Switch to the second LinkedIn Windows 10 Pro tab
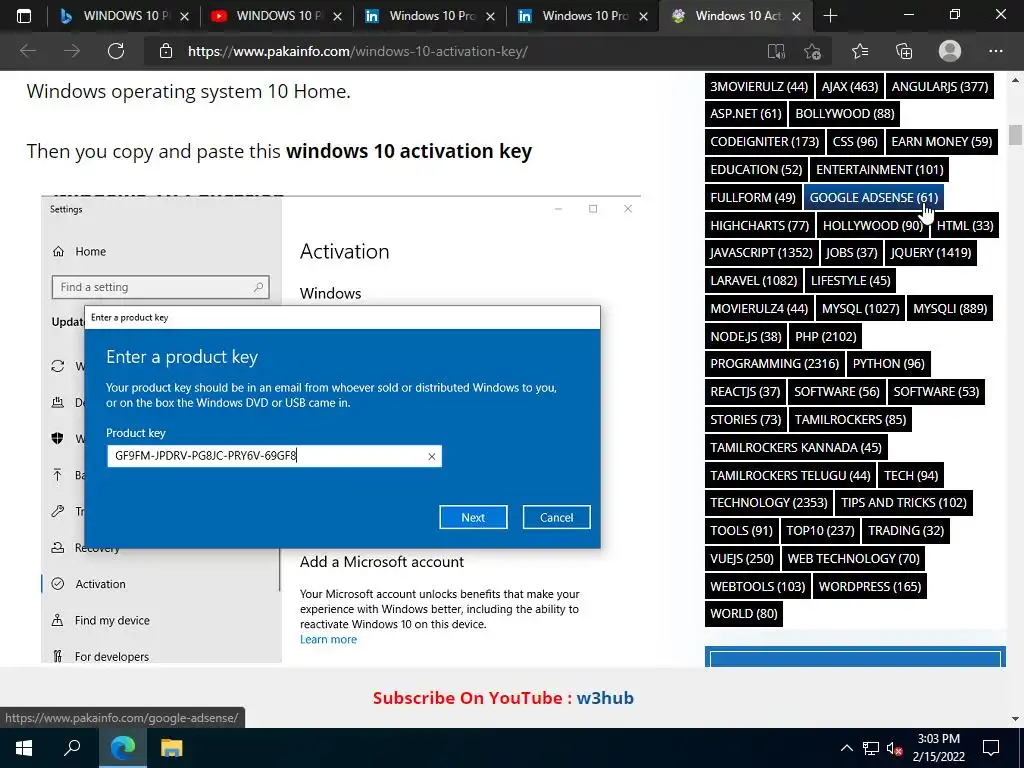Image resolution: width=1024 pixels, height=768 pixels. click(x=582, y=16)
